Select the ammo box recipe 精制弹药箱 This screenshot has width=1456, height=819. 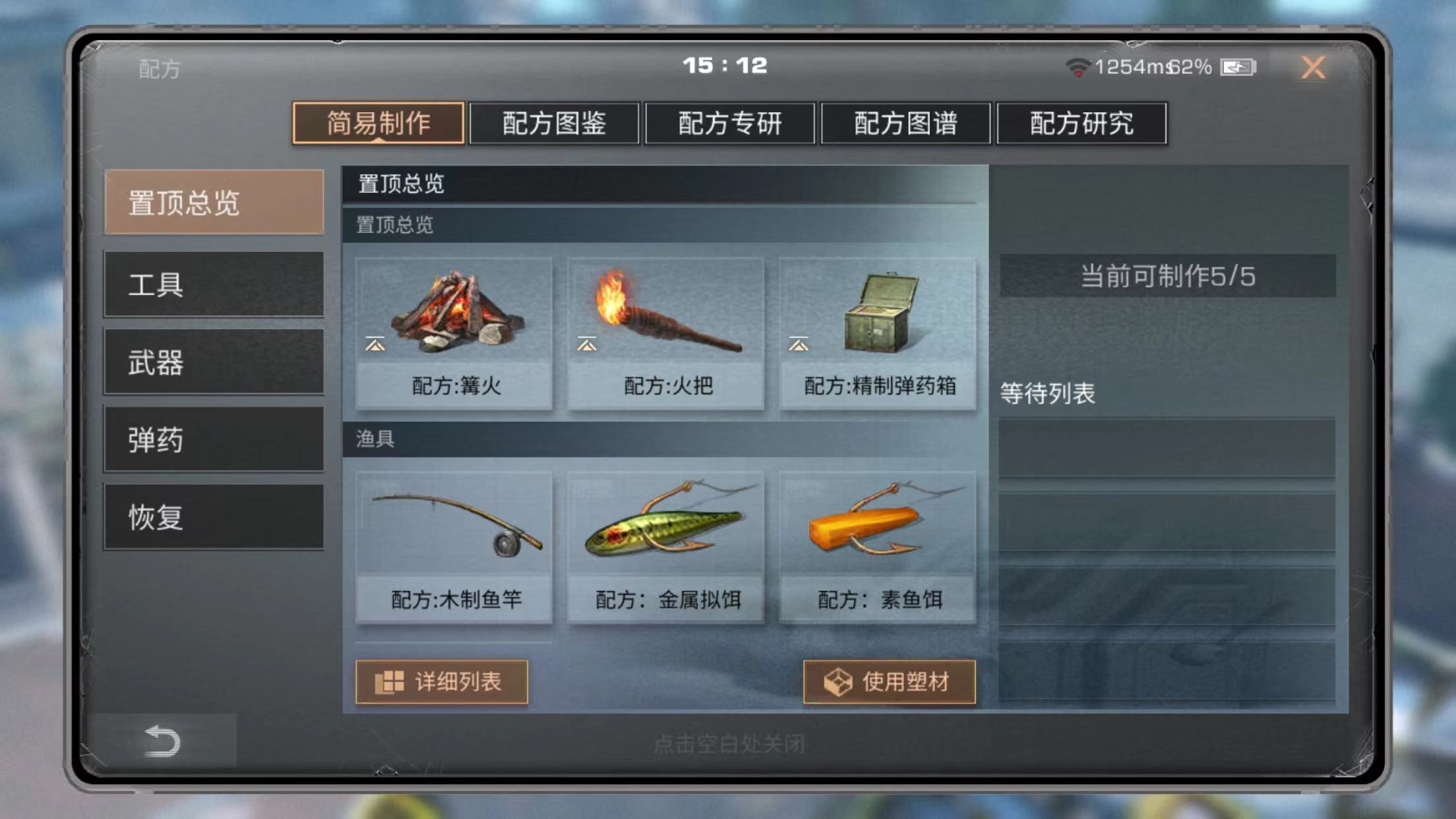877,334
